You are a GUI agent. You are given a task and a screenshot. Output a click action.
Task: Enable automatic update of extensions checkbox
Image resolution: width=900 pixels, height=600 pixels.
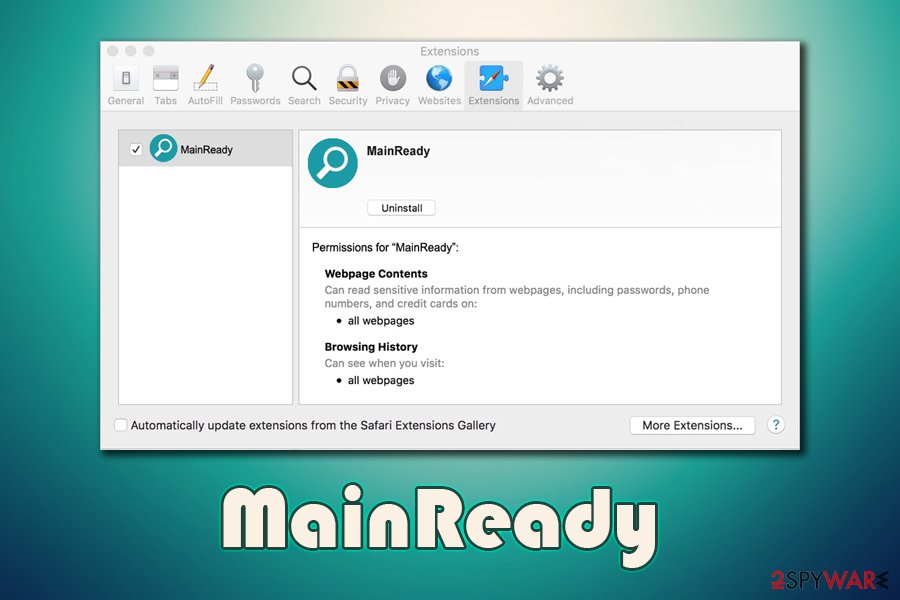(x=120, y=425)
